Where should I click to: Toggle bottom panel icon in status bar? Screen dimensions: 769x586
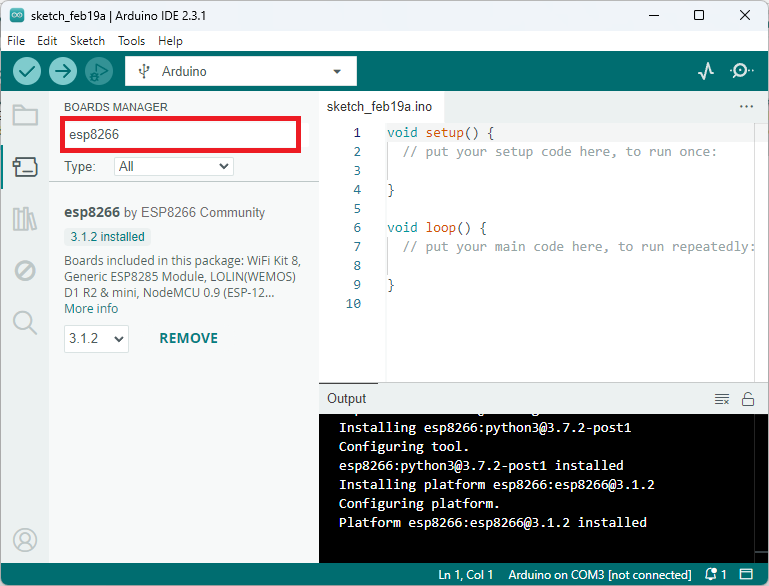[746, 574]
